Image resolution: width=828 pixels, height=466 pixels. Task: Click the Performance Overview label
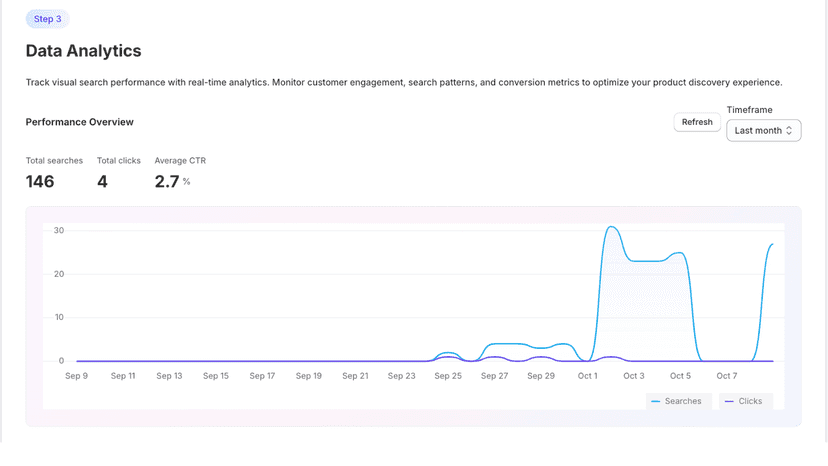click(80, 122)
